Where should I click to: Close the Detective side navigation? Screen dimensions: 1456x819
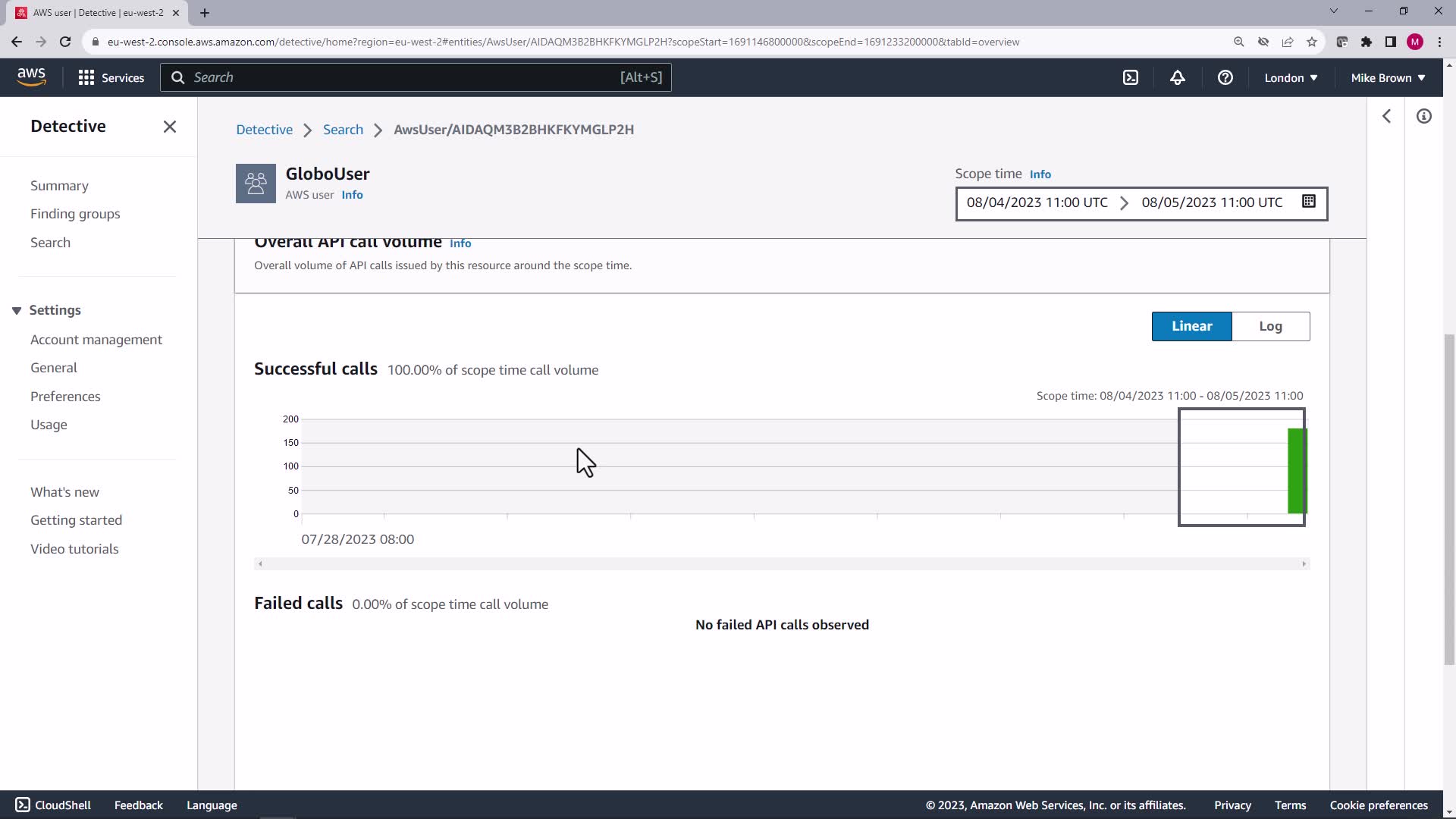169,127
